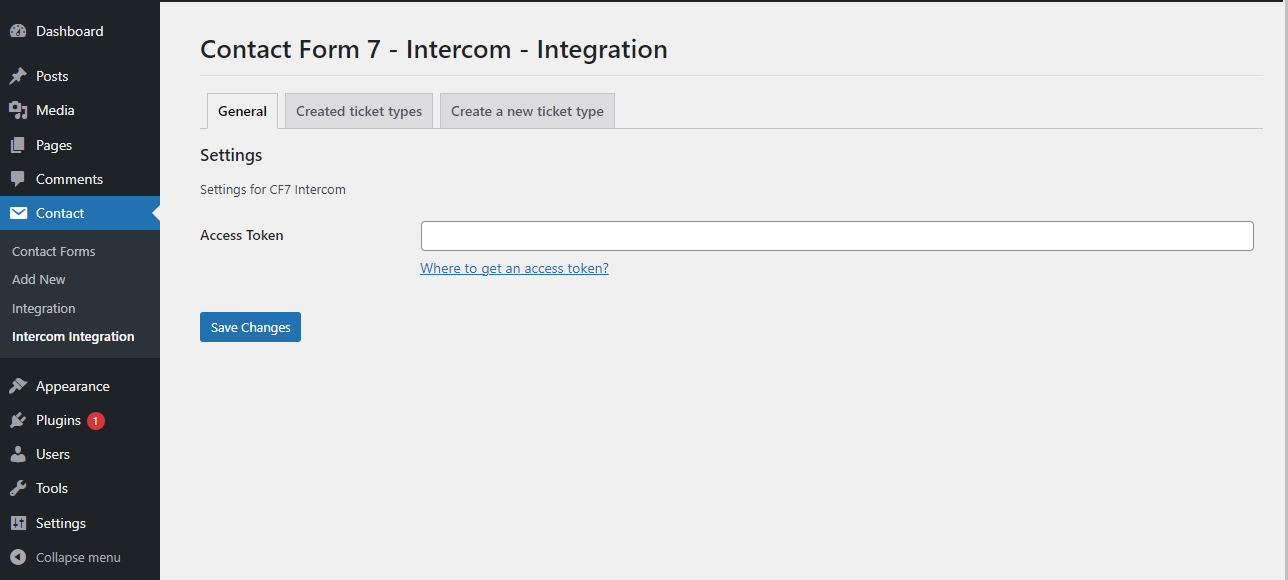Click the Save Changes button

tap(250, 327)
